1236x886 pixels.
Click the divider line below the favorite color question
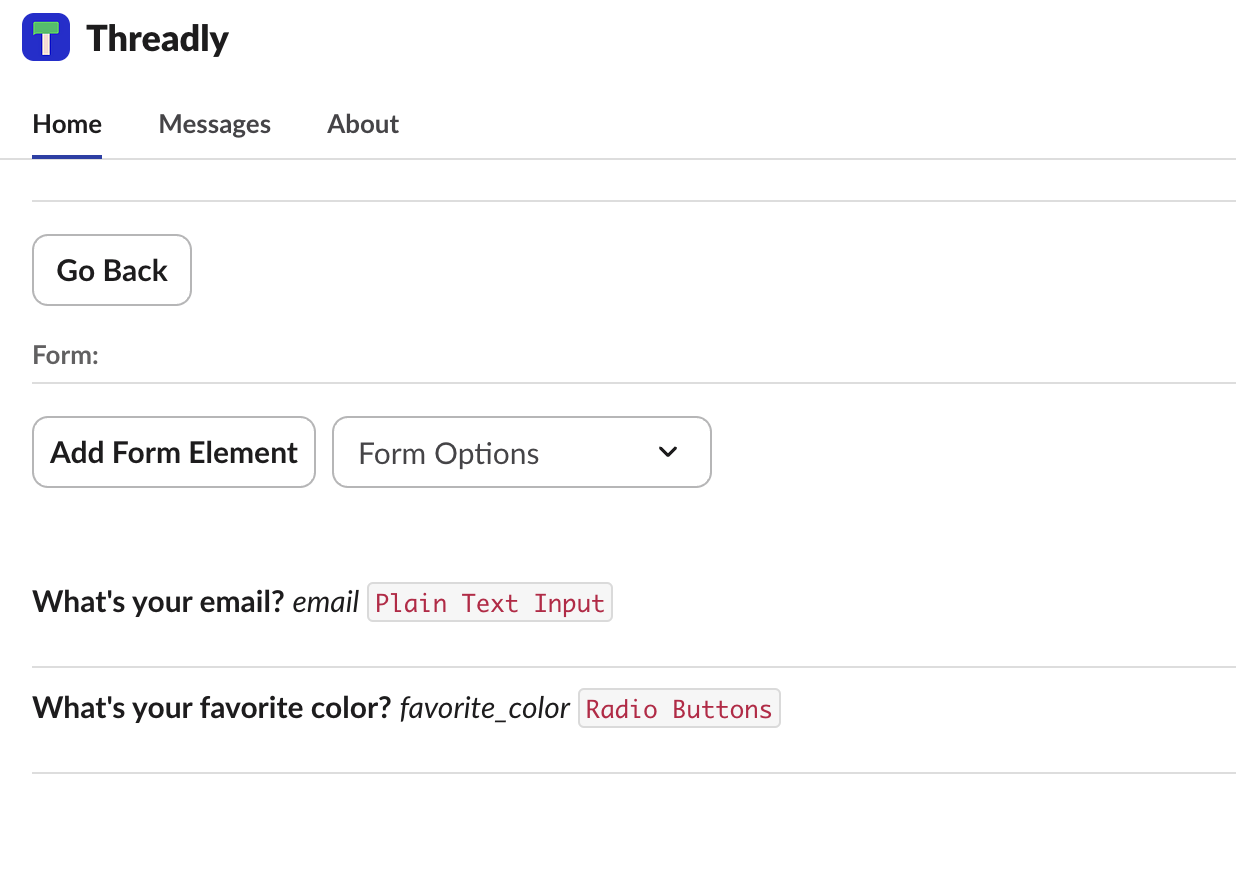tap(634, 773)
